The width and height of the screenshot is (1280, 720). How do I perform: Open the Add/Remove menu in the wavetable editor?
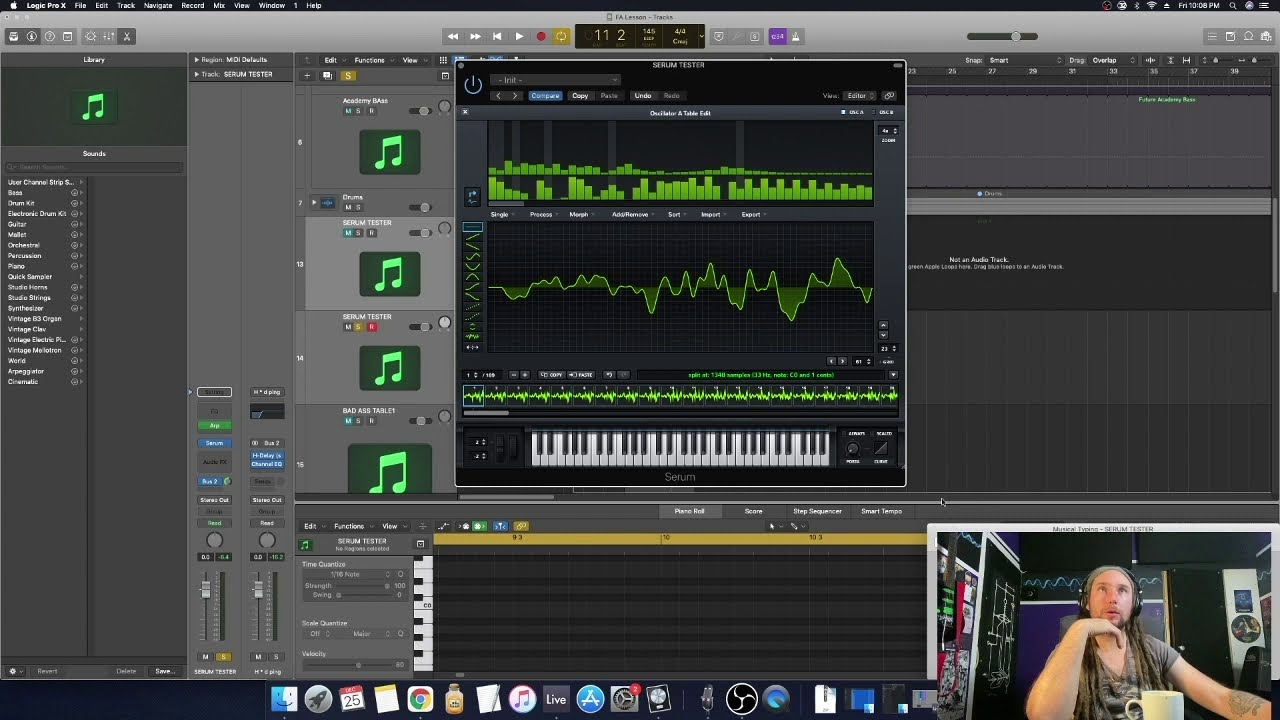pyautogui.click(x=631, y=214)
